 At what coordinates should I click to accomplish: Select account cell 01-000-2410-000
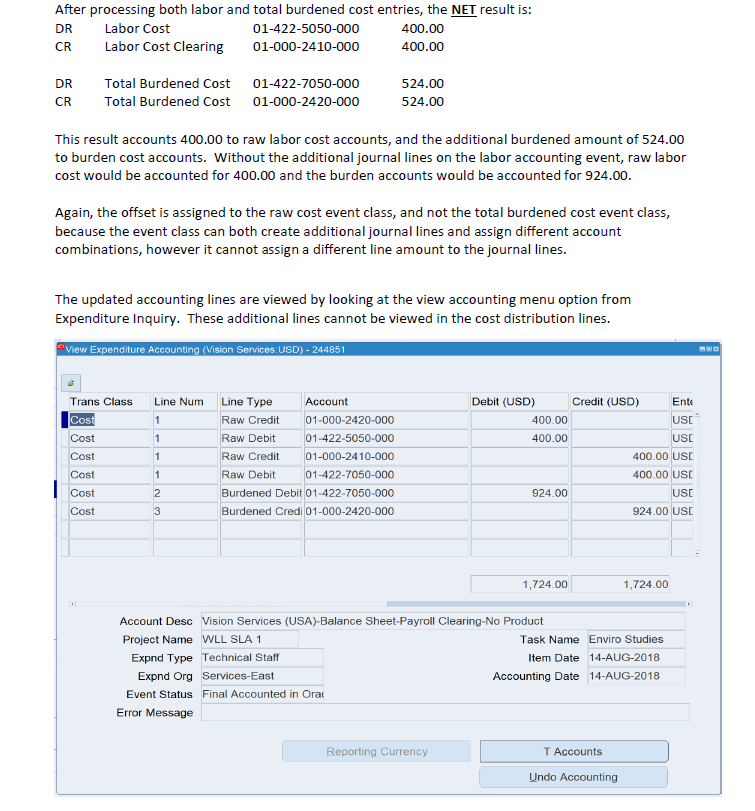tap(386, 456)
